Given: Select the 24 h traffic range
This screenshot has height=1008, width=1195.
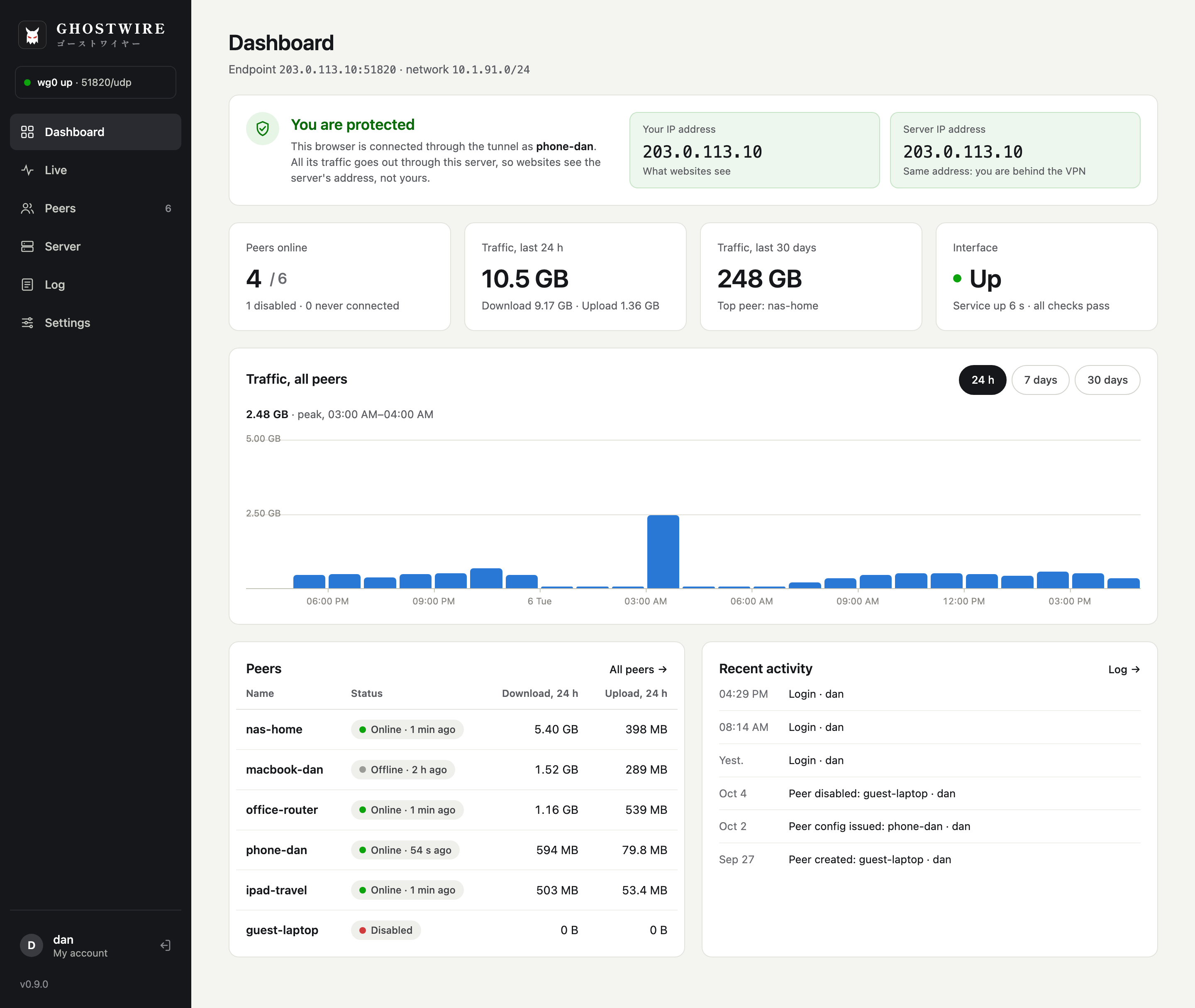Looking at the screenshot, I should [x=983, y=380].
